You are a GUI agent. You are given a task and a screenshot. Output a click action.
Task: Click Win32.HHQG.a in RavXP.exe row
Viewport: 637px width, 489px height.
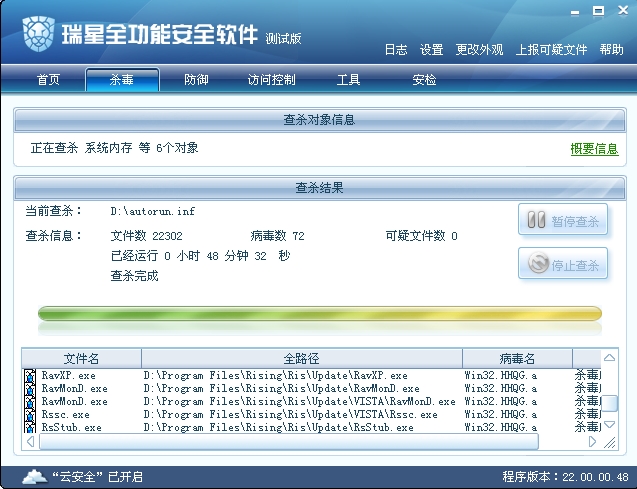500,376
